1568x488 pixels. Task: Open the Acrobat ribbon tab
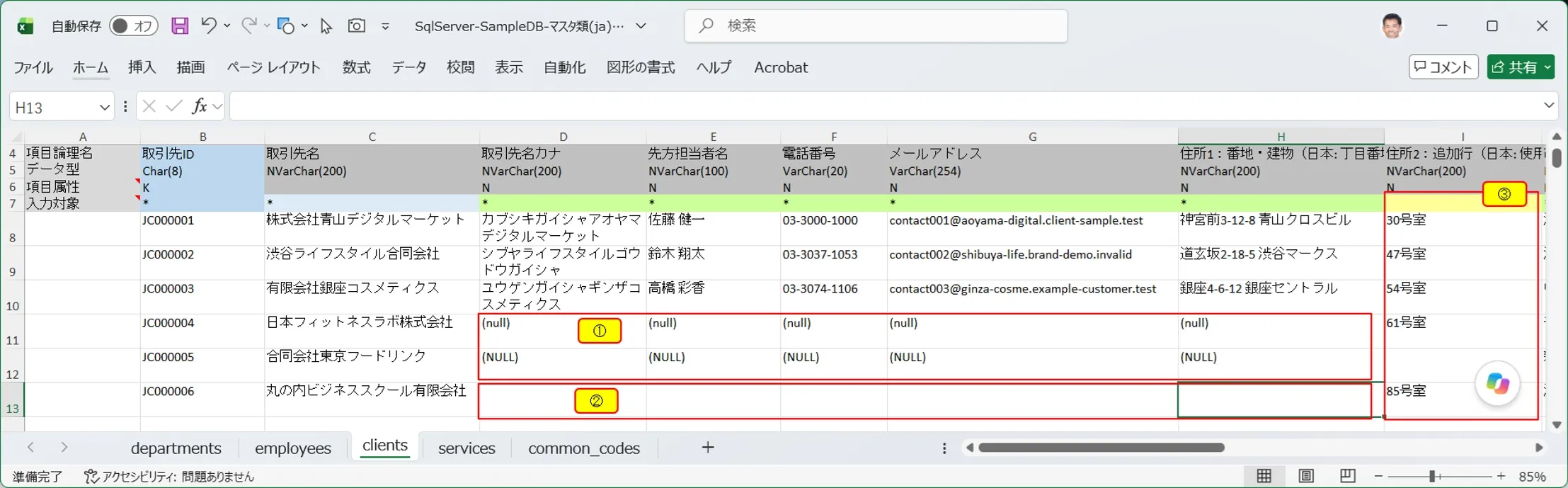[x=781, y=67]
